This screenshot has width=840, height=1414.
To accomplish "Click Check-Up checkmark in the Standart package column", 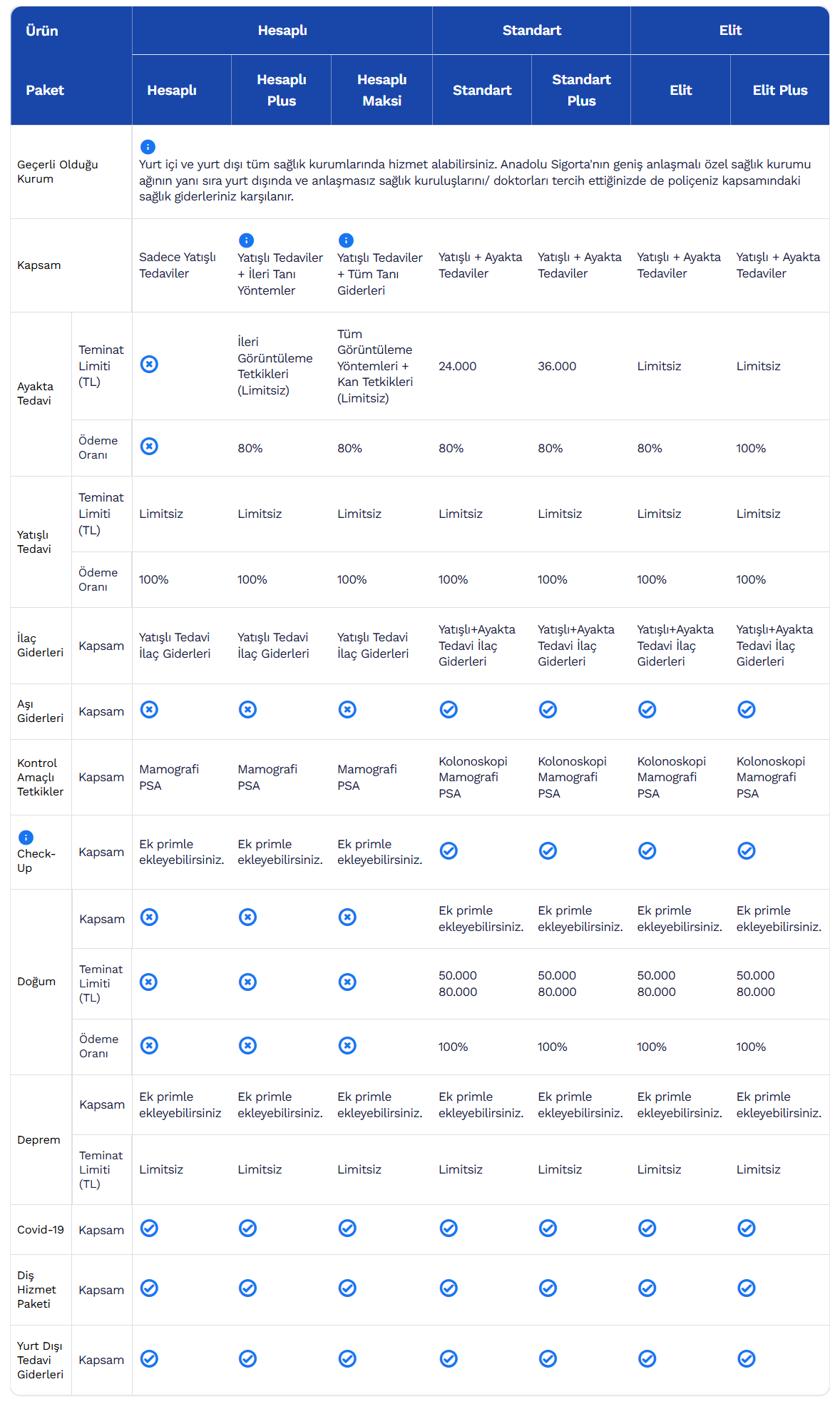I will 449,851.
